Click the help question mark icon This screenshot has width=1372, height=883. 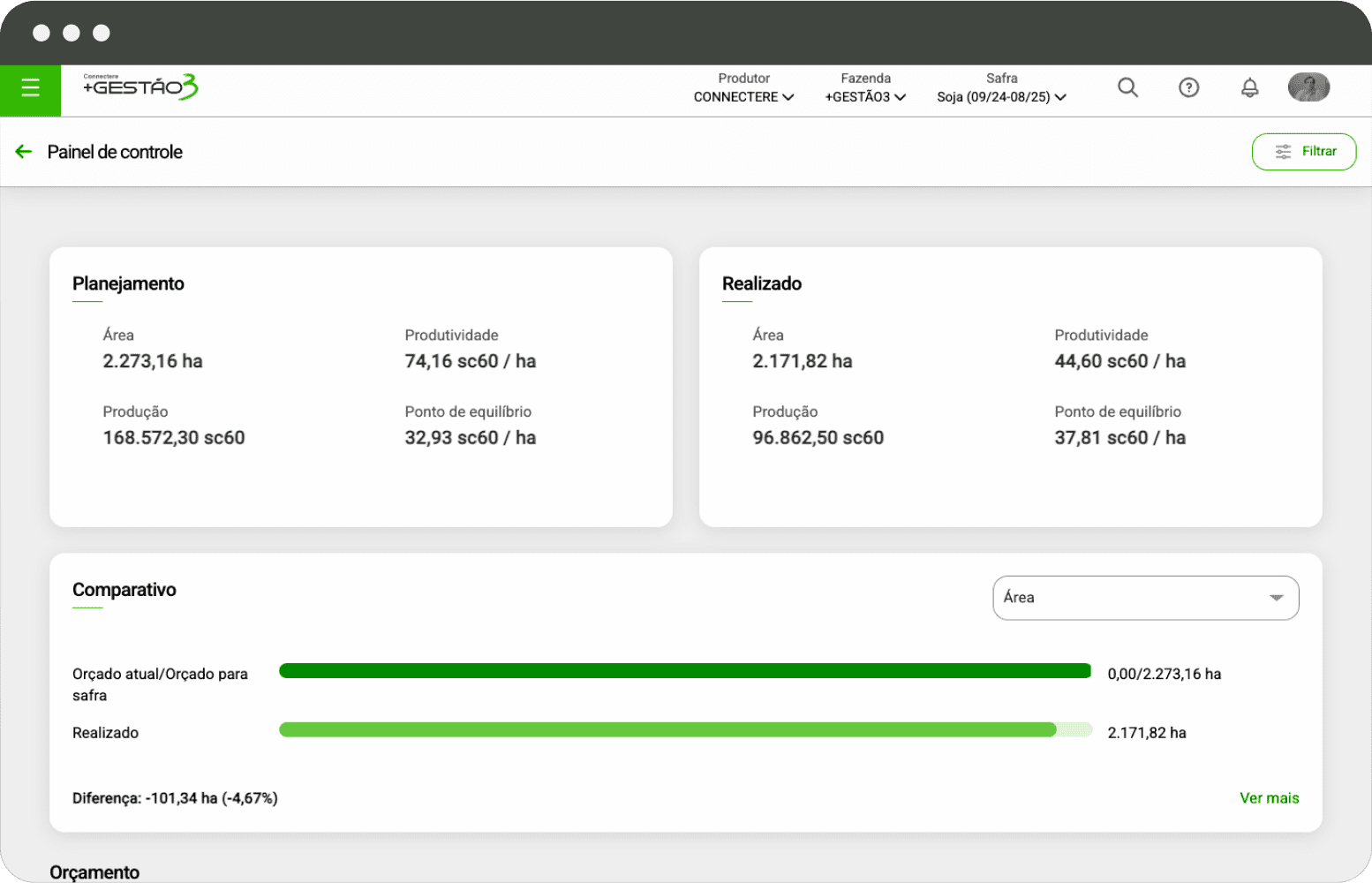pyautogui.click(x=1188, y=87)
